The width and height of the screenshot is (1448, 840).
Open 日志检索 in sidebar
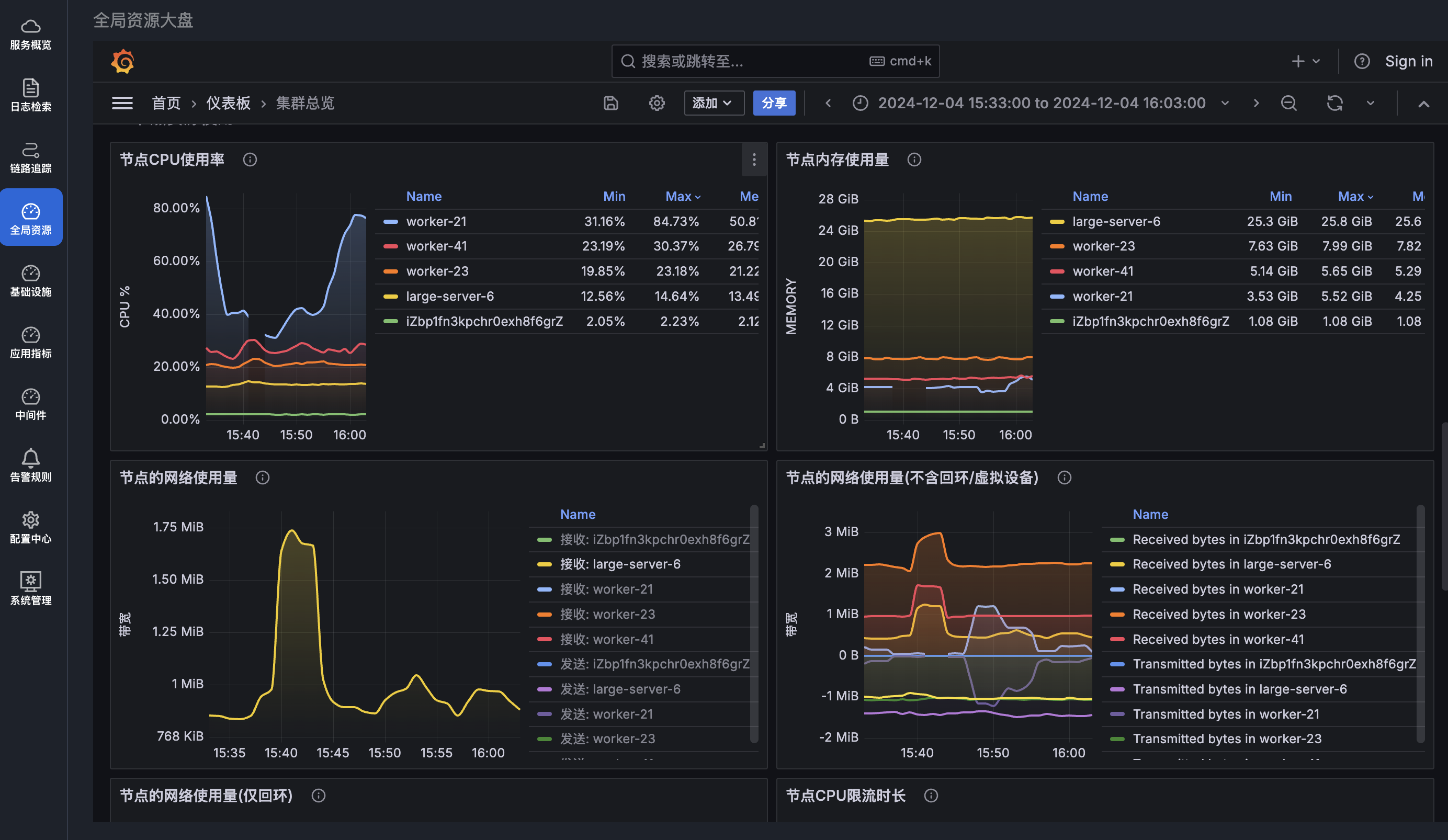(x=31, y=96)
